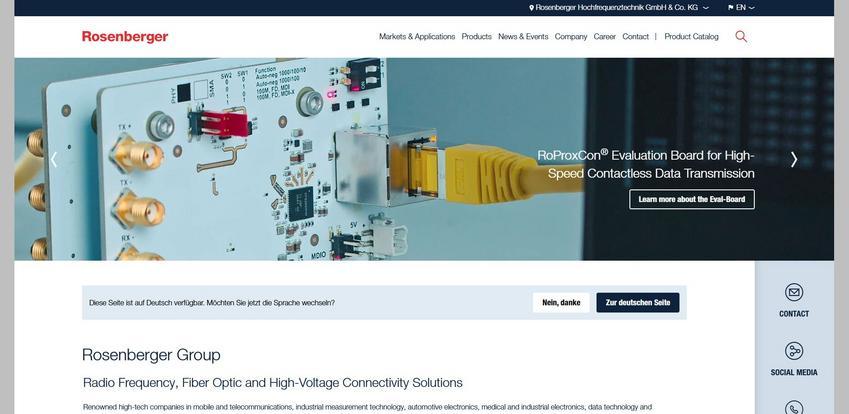Click the flag icon beside EN
Screen dimensions: 849x414
point(730,8)
